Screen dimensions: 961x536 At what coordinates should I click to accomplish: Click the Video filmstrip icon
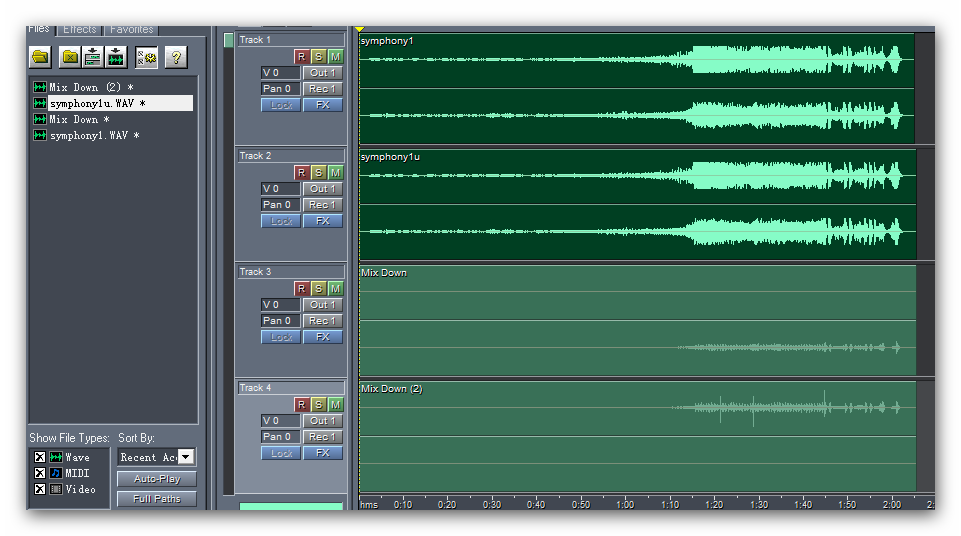[x=56, y=489]
